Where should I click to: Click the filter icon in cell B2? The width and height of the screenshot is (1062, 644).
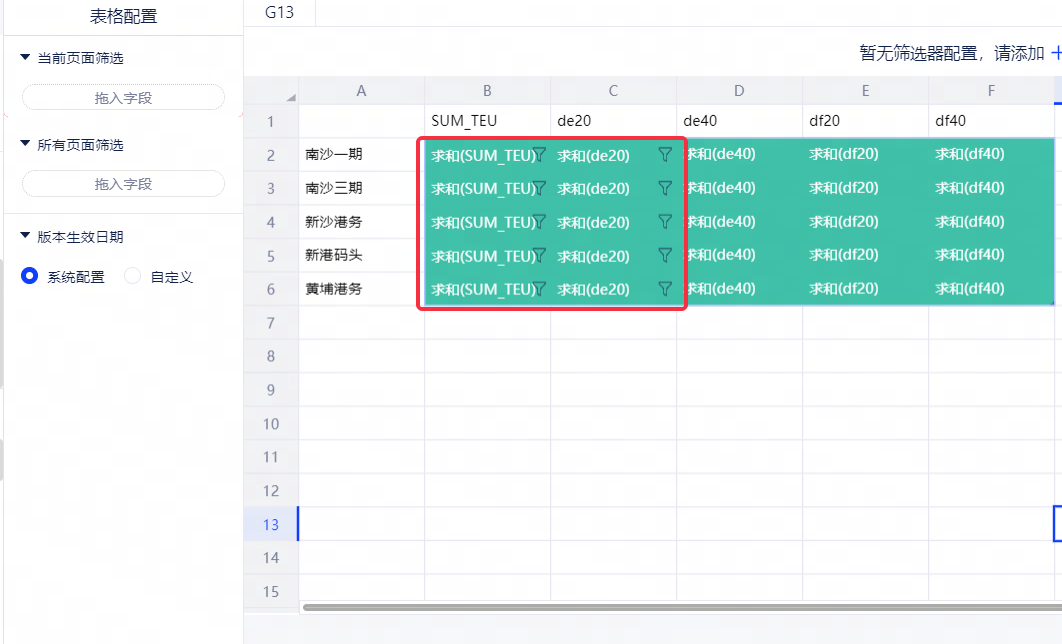click(x=539, y=155)
